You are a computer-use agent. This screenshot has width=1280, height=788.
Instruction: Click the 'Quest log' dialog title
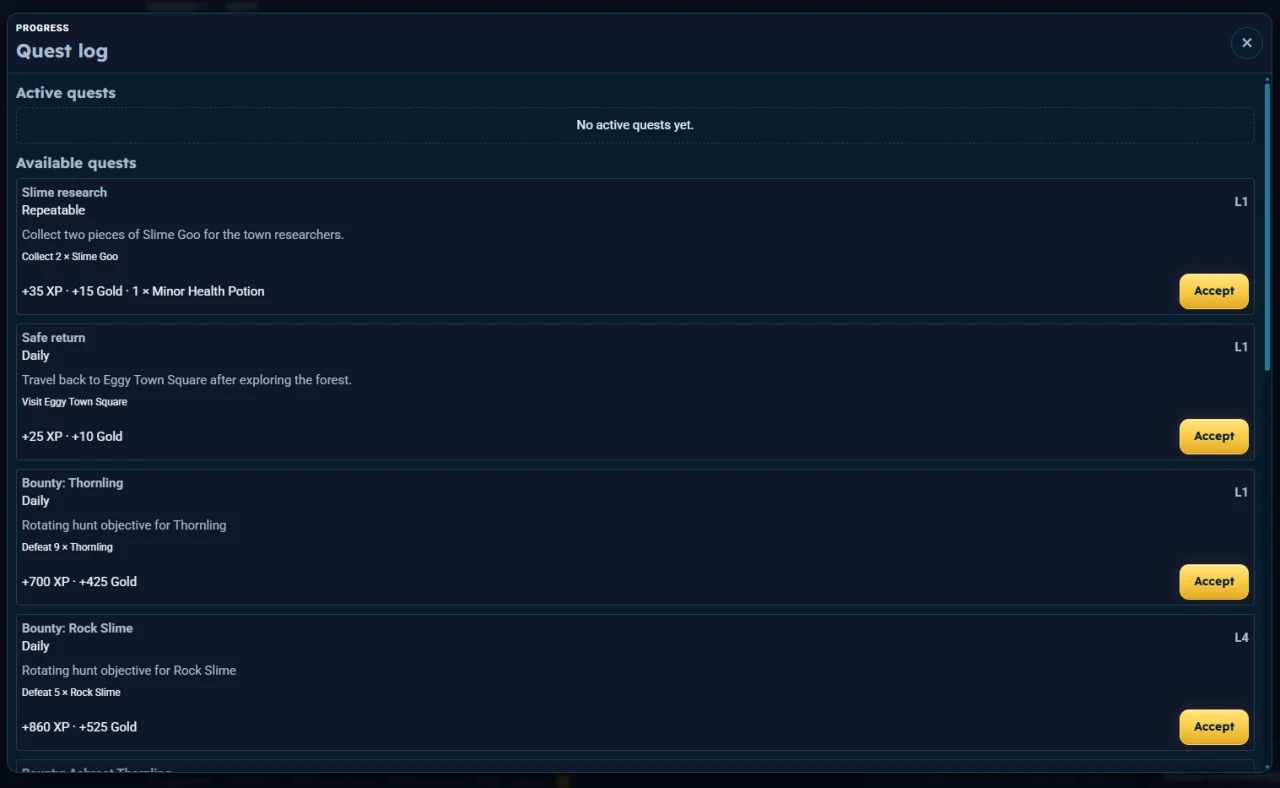tap(62, 51)
